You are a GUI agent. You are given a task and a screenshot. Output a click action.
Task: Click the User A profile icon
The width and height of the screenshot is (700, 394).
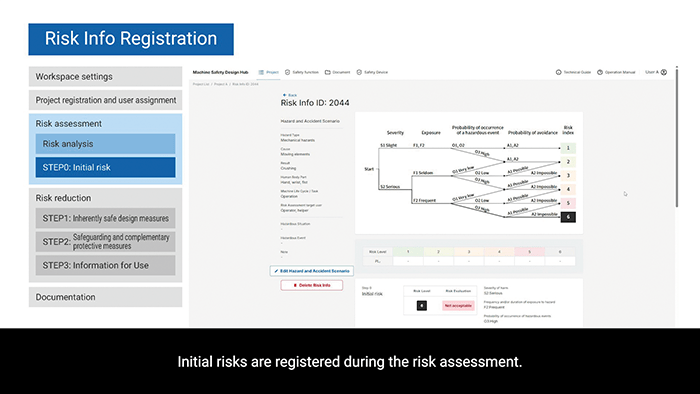point(664,72)
